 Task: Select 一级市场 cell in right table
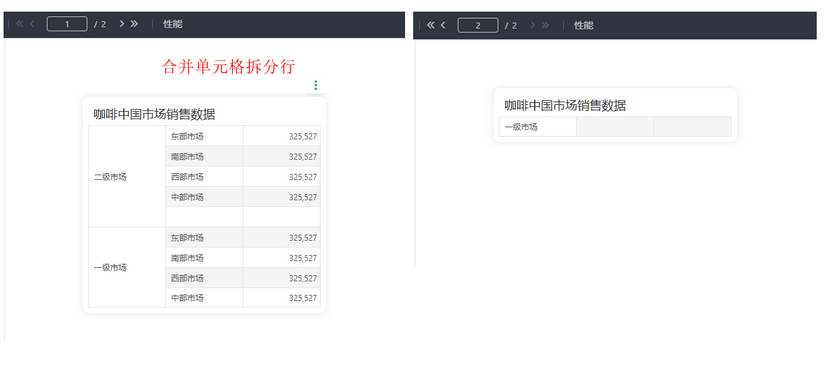(538, 127)
